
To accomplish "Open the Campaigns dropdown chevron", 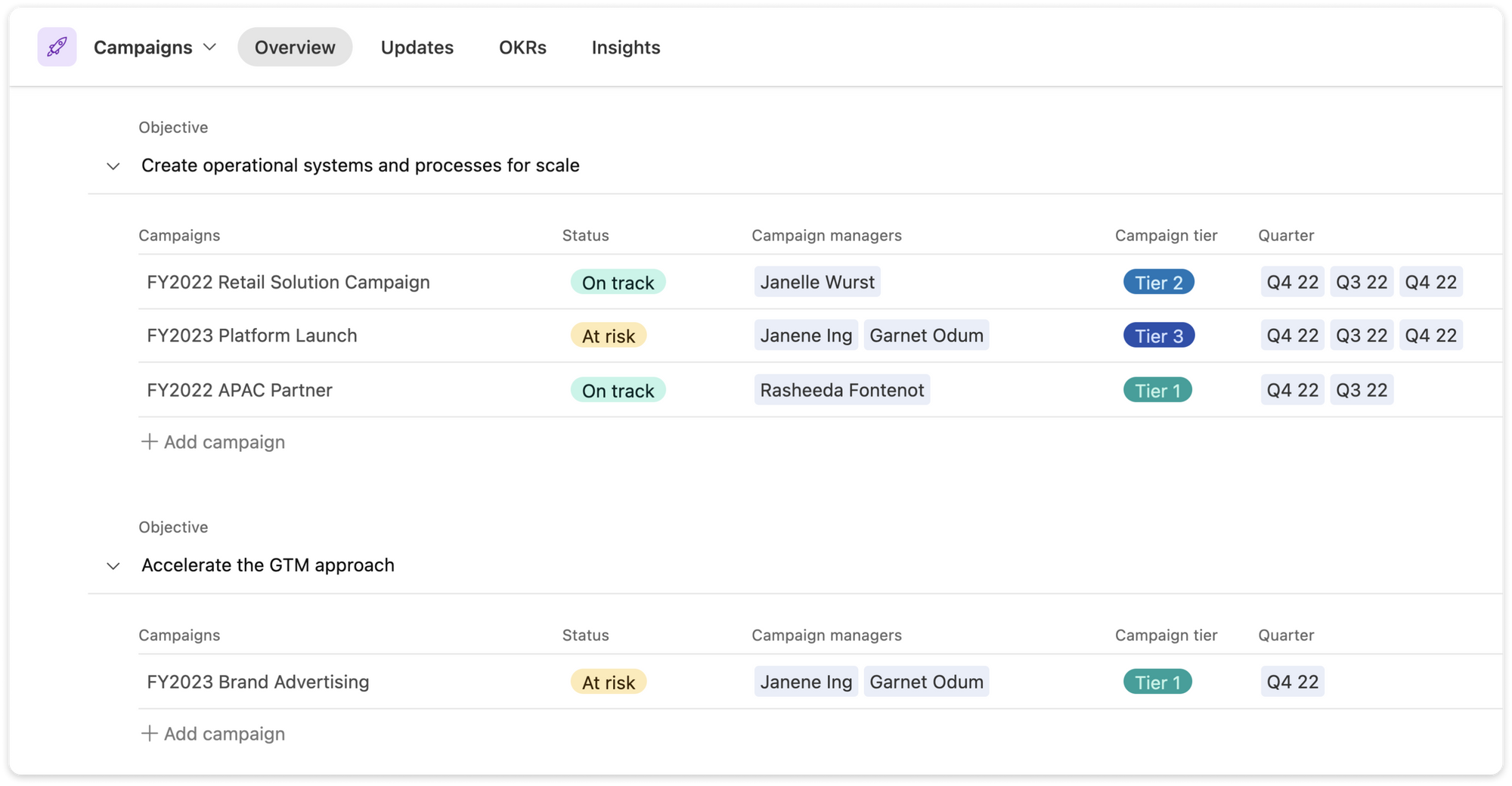I will point(210,47).
